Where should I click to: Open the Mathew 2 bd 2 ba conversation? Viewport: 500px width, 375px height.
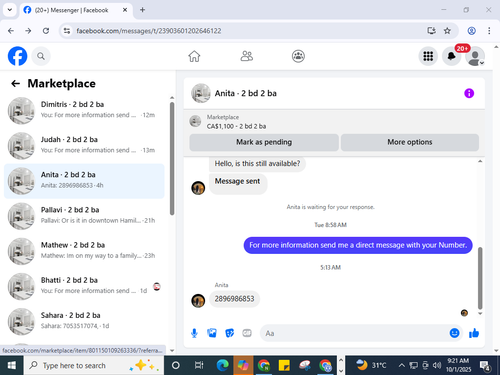coord(84,251)
